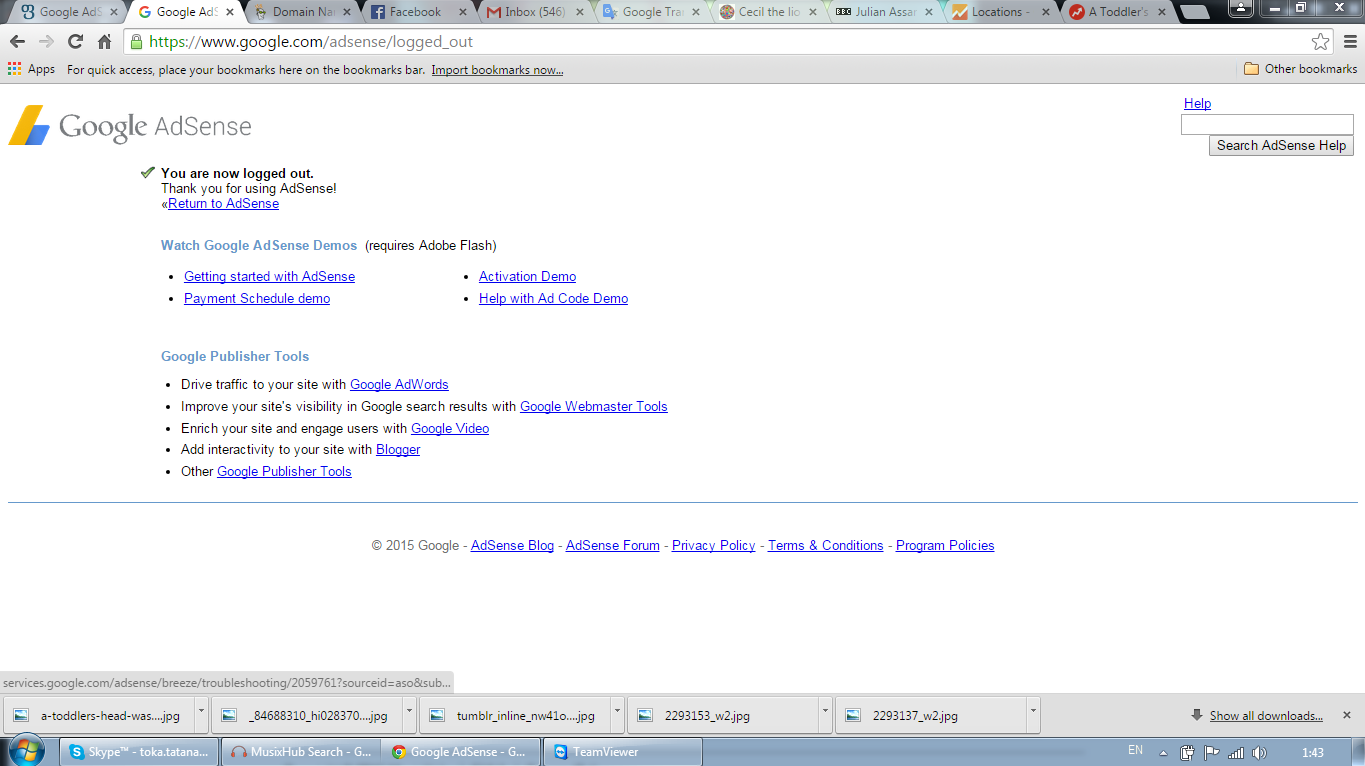This screenshot has width=1365, height=766.
Task: Open the Other bookmarks folder
Action: [x=1300, y=69]
